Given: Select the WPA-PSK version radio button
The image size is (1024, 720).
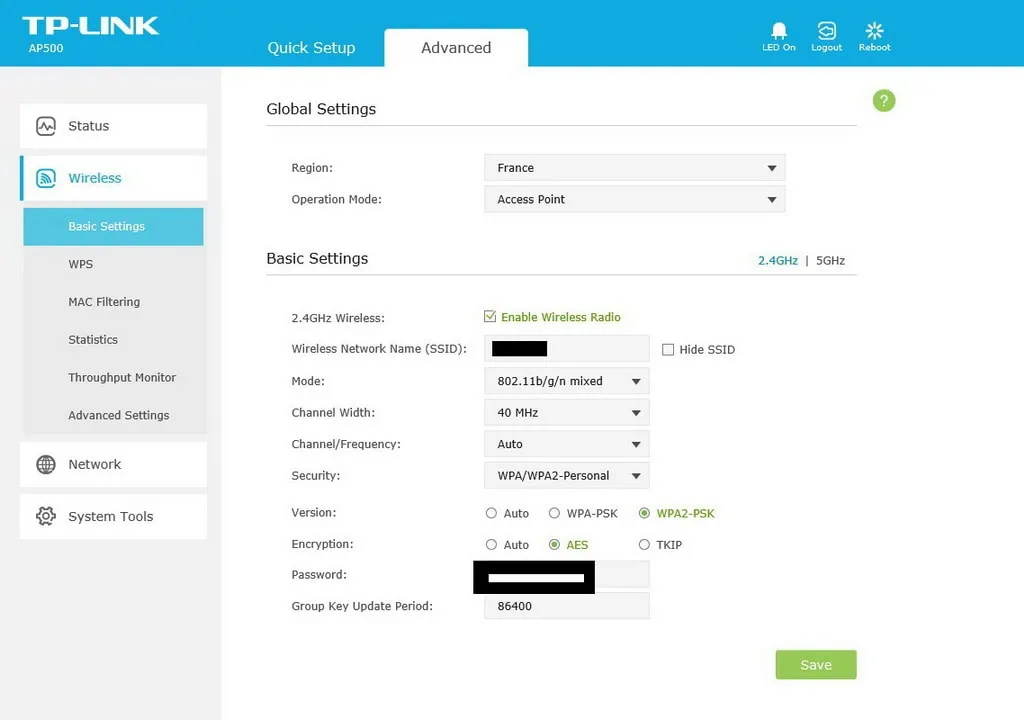Looking at the screenshot, I should coord(554,513).
